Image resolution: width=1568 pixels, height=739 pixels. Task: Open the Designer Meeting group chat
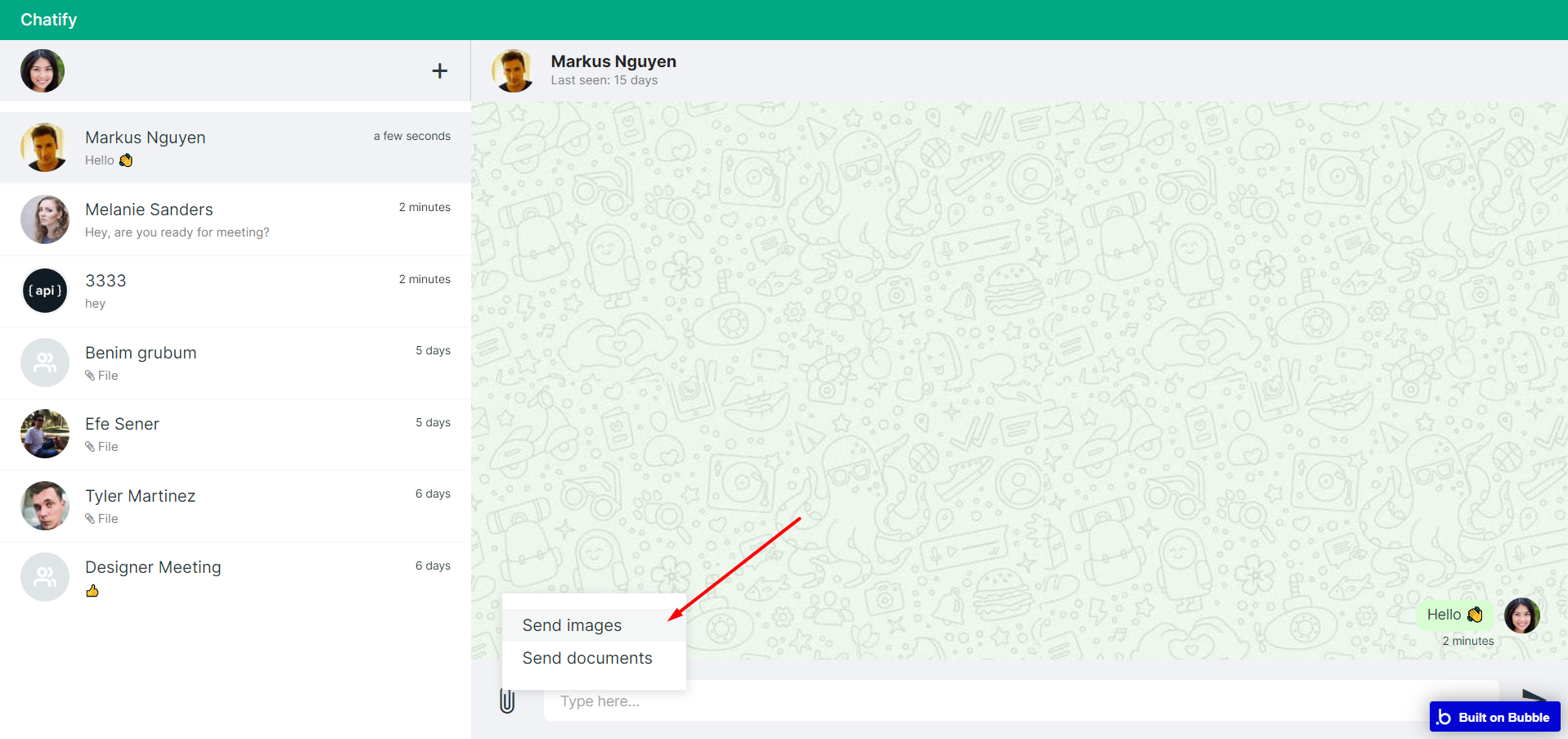[x=236, y=577]
